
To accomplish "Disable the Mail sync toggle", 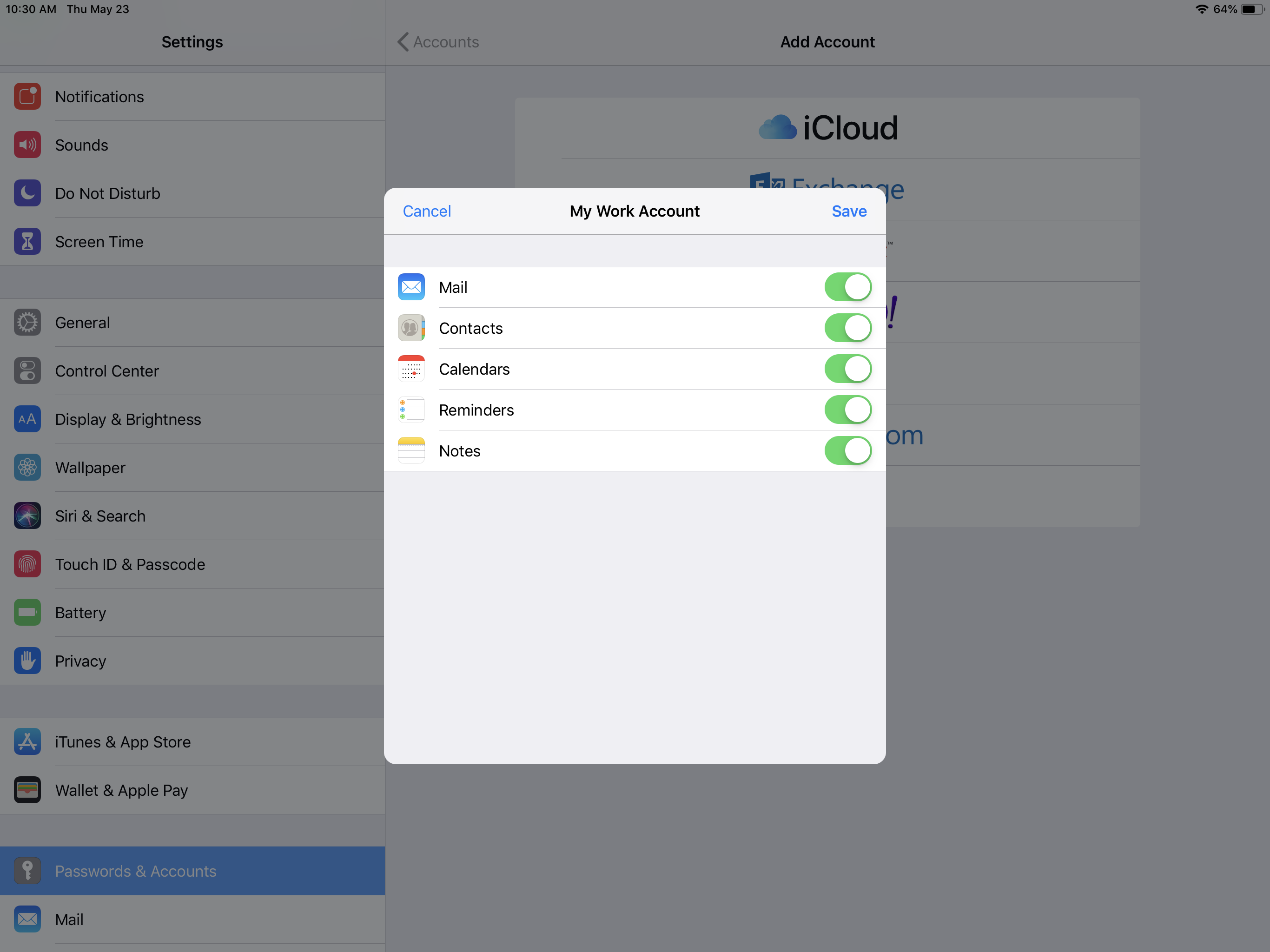I will 847,287.
